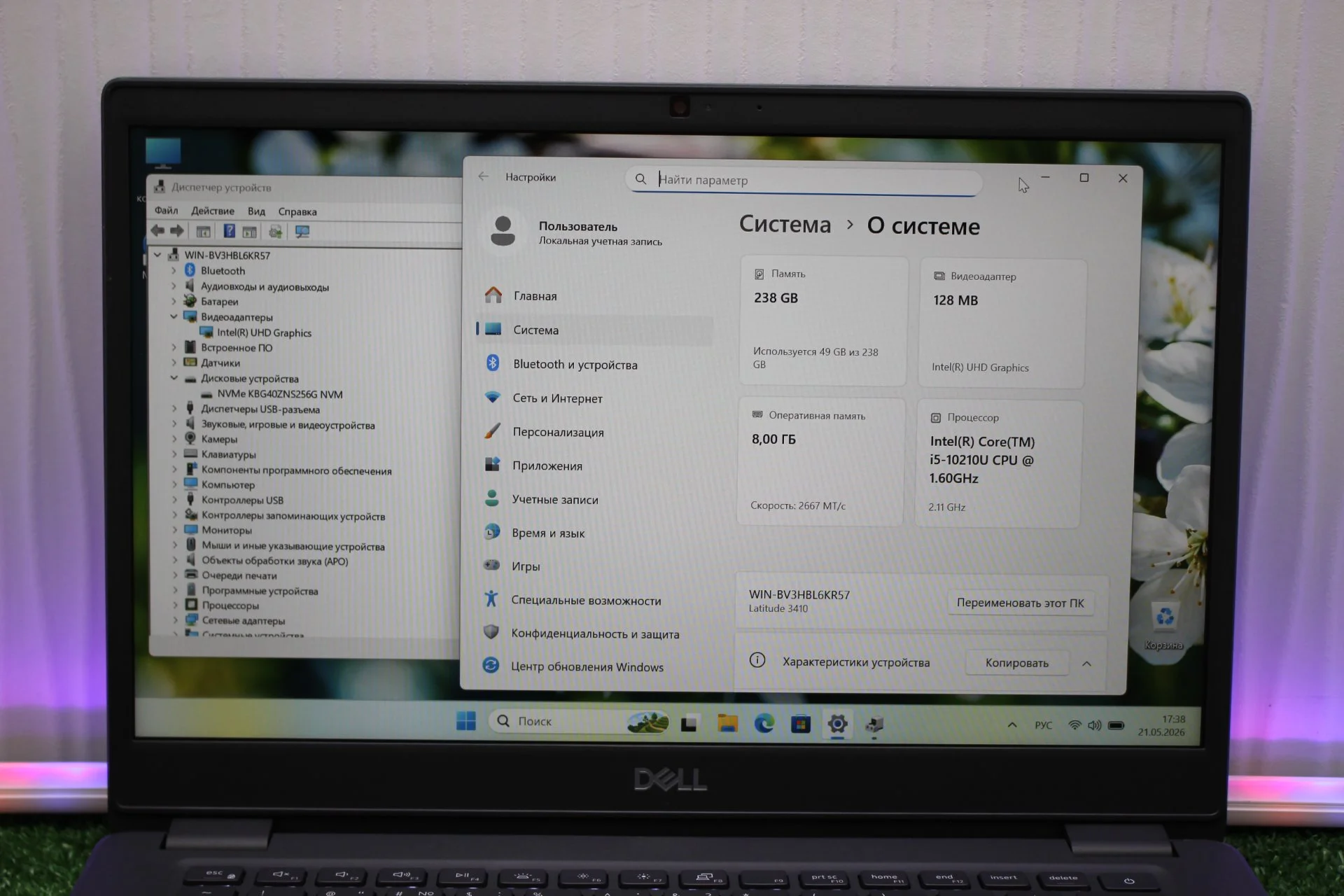Screen dimensions: 1344x896
Task: Open Конфиденциальность и защита shield icon
Action: pyautogui.click(x=491, y=632)
